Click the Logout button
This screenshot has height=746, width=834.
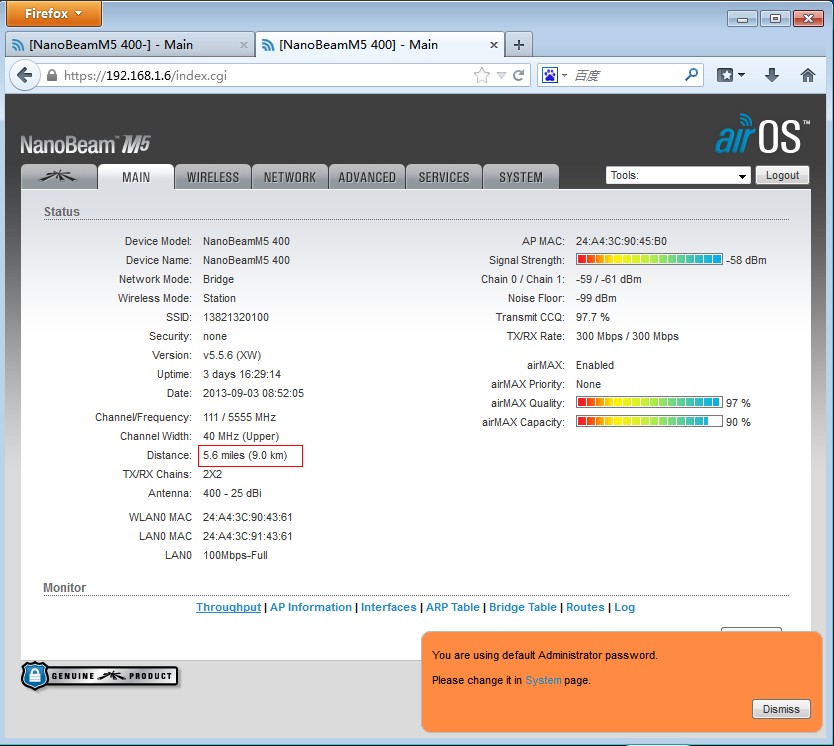(782, 175)
